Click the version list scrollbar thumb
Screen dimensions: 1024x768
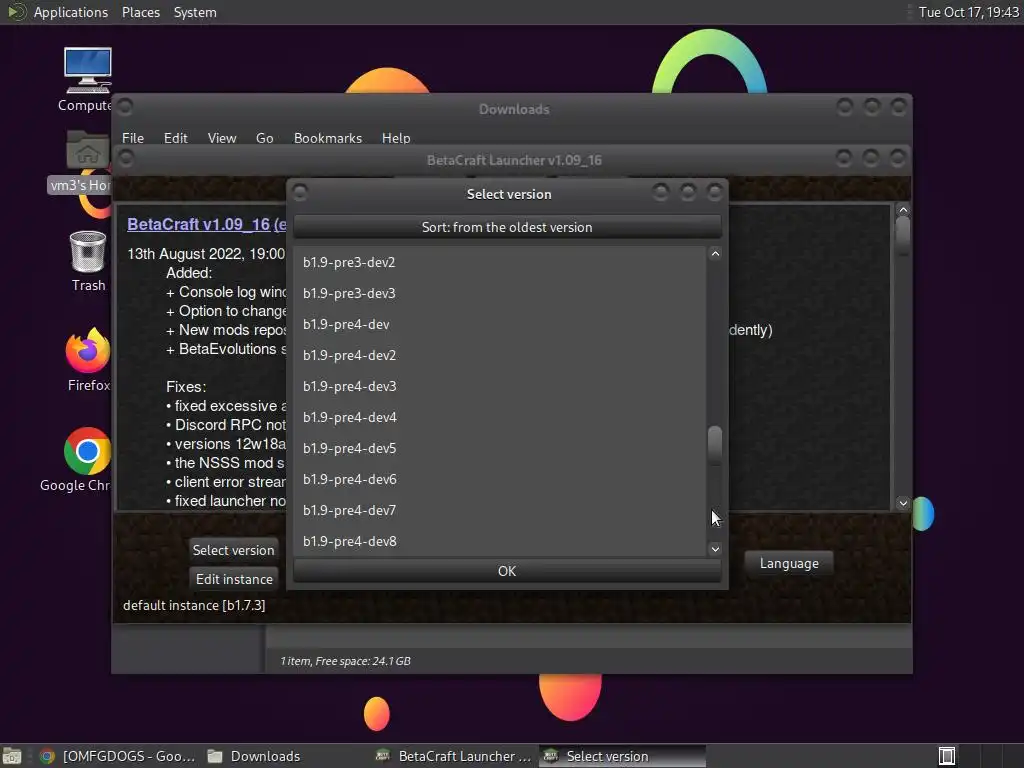(715, 445)
